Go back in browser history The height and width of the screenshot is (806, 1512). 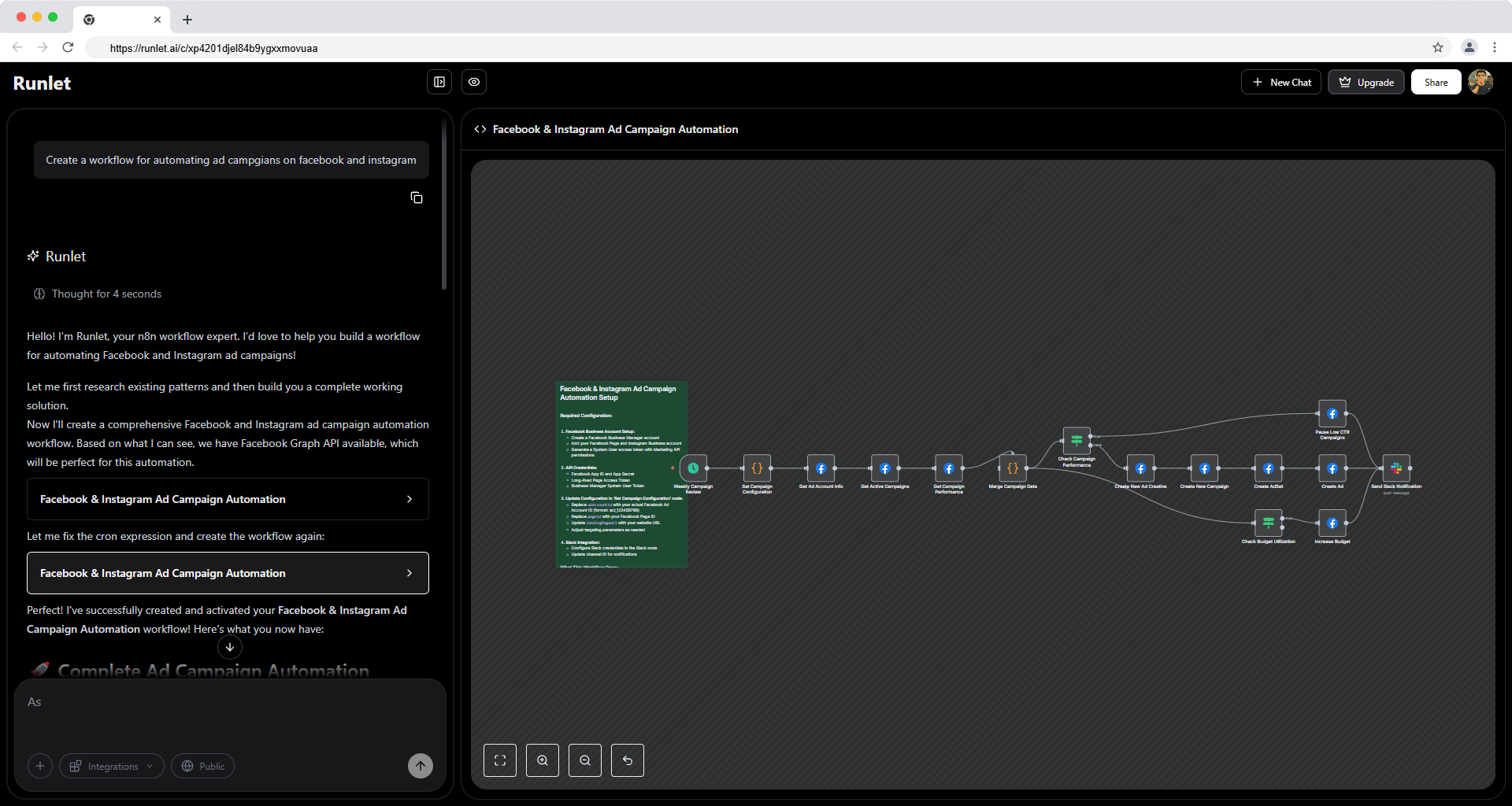(x=17, y=47)
